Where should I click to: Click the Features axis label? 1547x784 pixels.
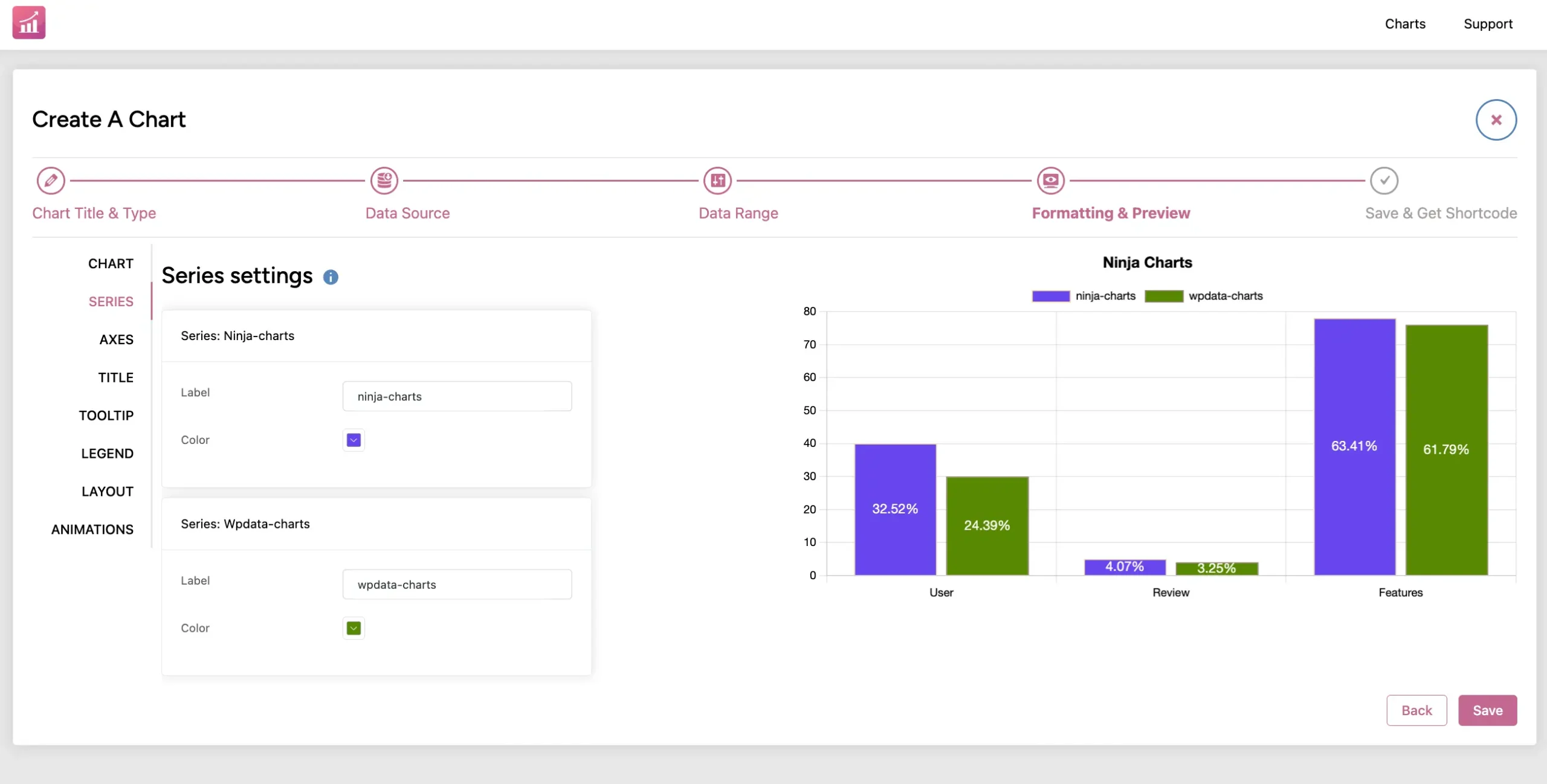[1400, 593]
